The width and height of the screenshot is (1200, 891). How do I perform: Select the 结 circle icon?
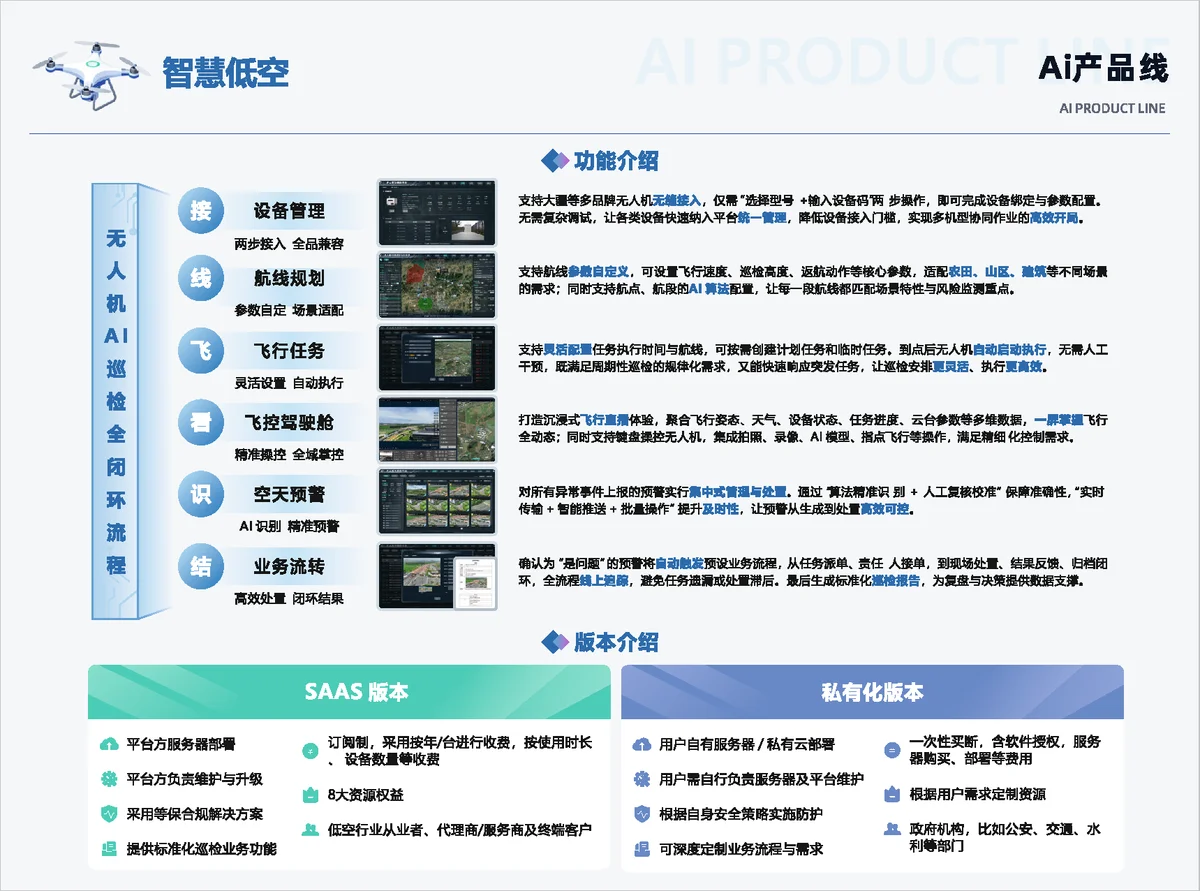click(x=200, y=567)
